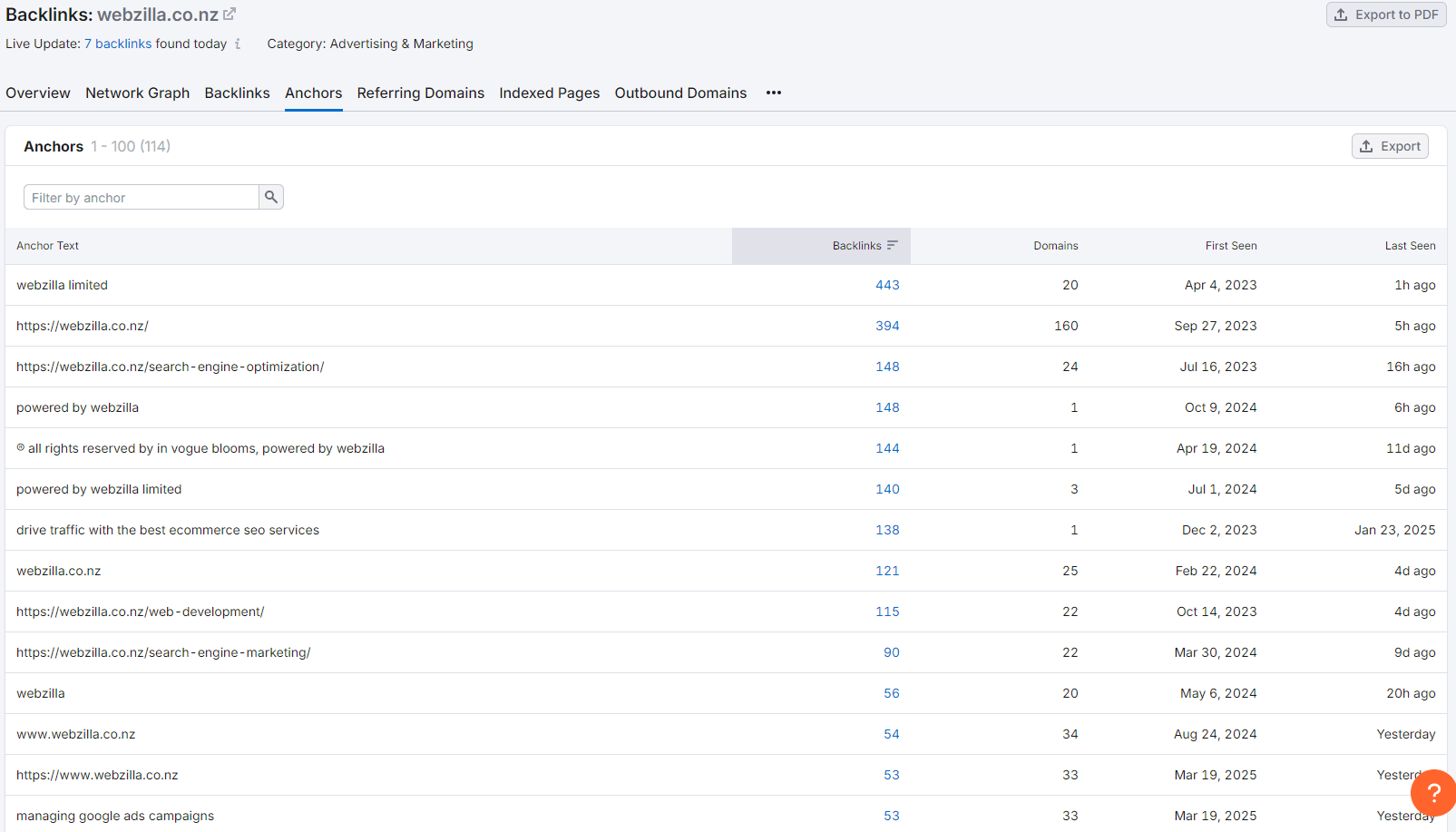Click first seen date Aug 24, 2024
1456x832 pixels.
(x=1216, y=734)
